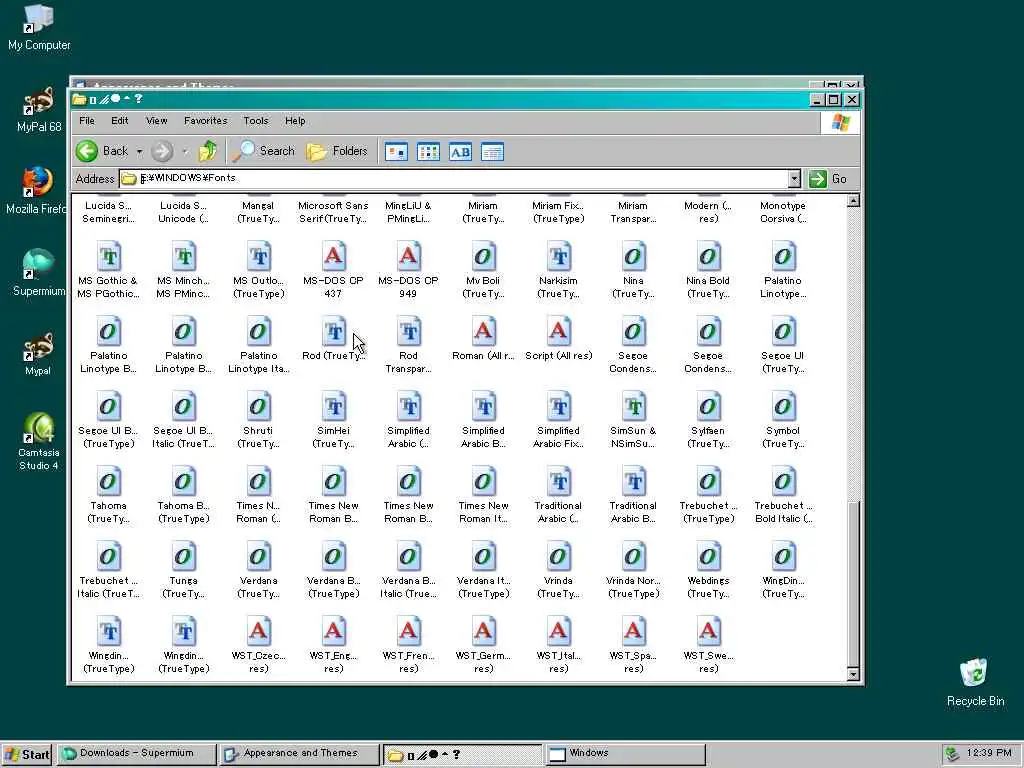Viewport: 1024px width, 768px height.
Task: Click the Go button beside address bar
Action: pyautogui.click(x=828, y=179)
